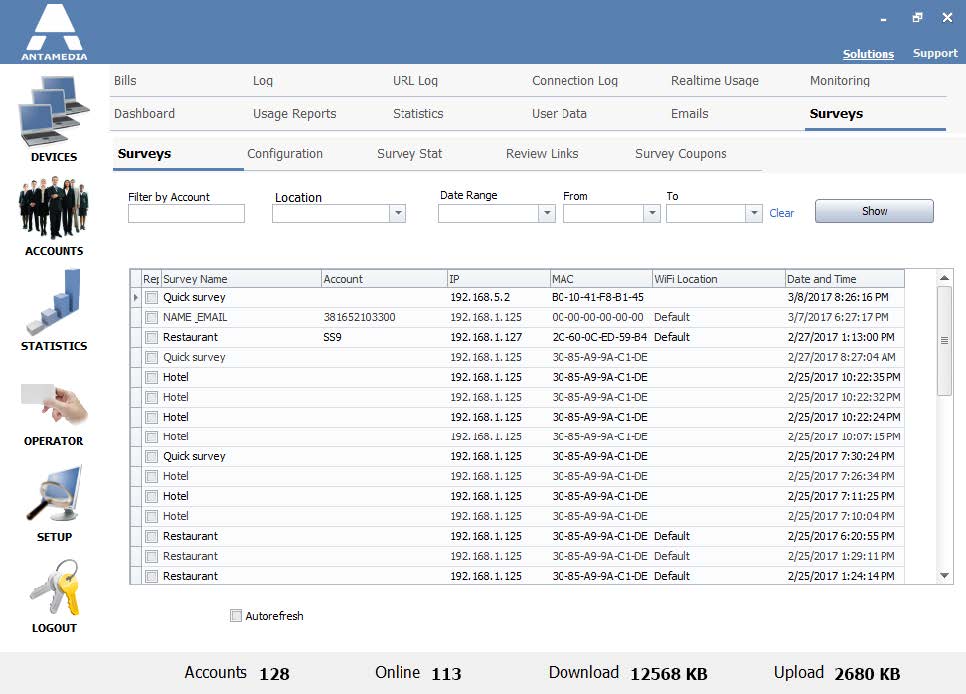Open the Review Links sub-tab
966x694 pixels.
click(542, 153)
